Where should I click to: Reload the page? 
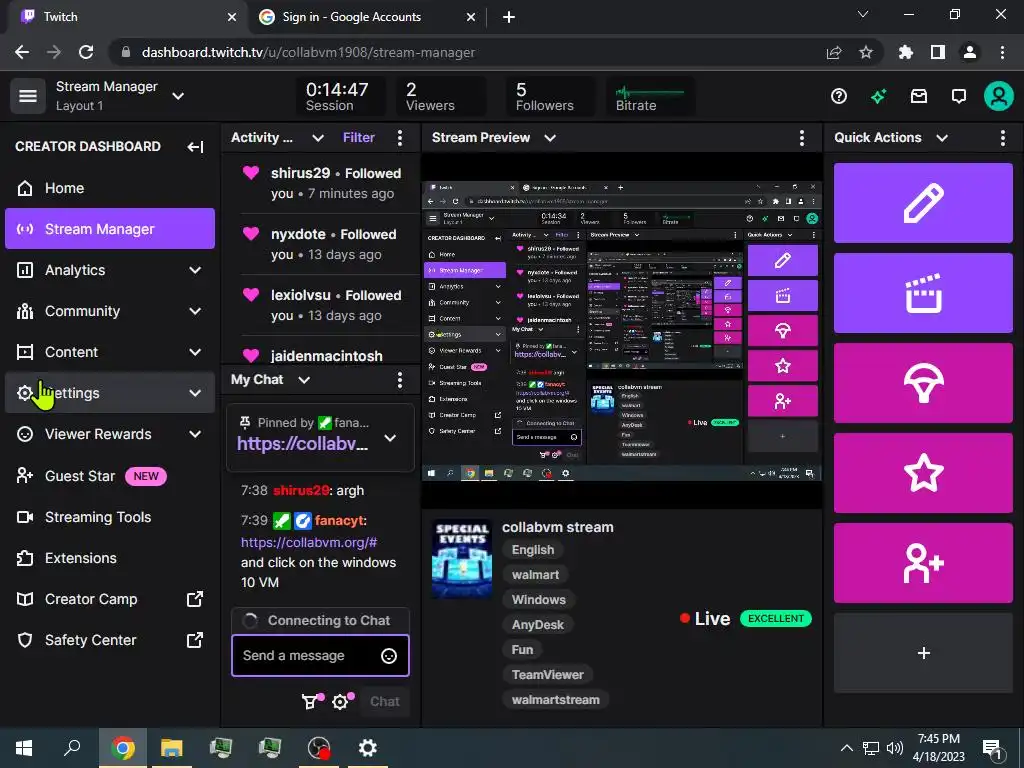[86, 52]
